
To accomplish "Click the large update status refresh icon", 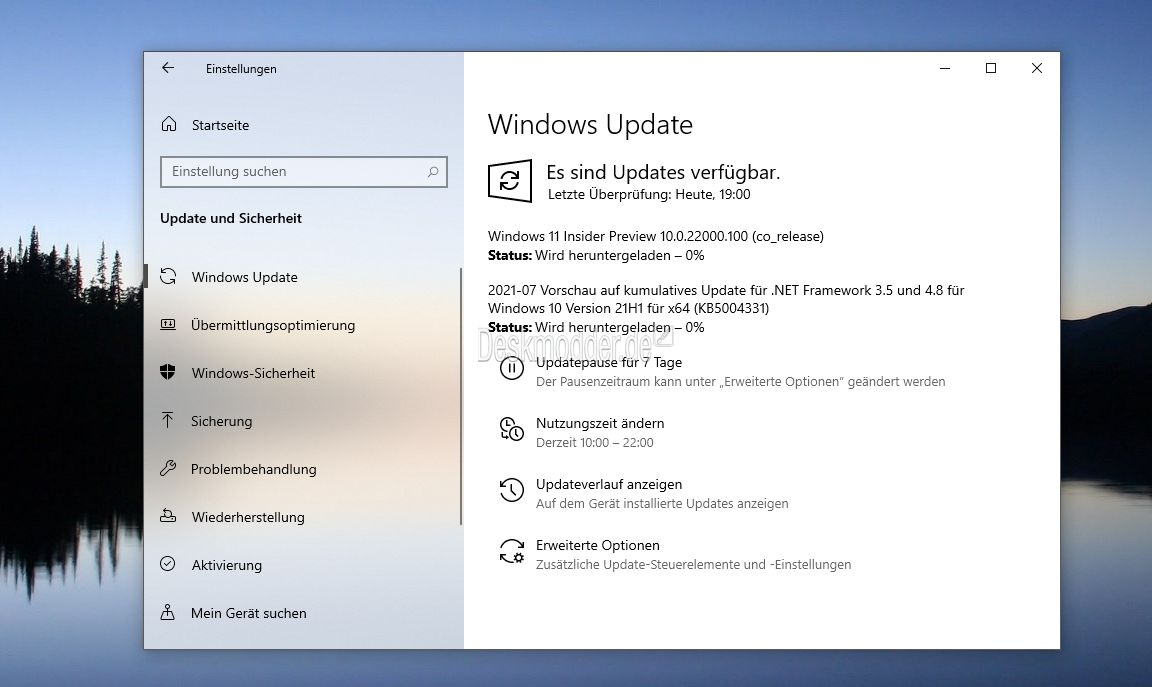I will pyautogui.click(x=510, y=181).
